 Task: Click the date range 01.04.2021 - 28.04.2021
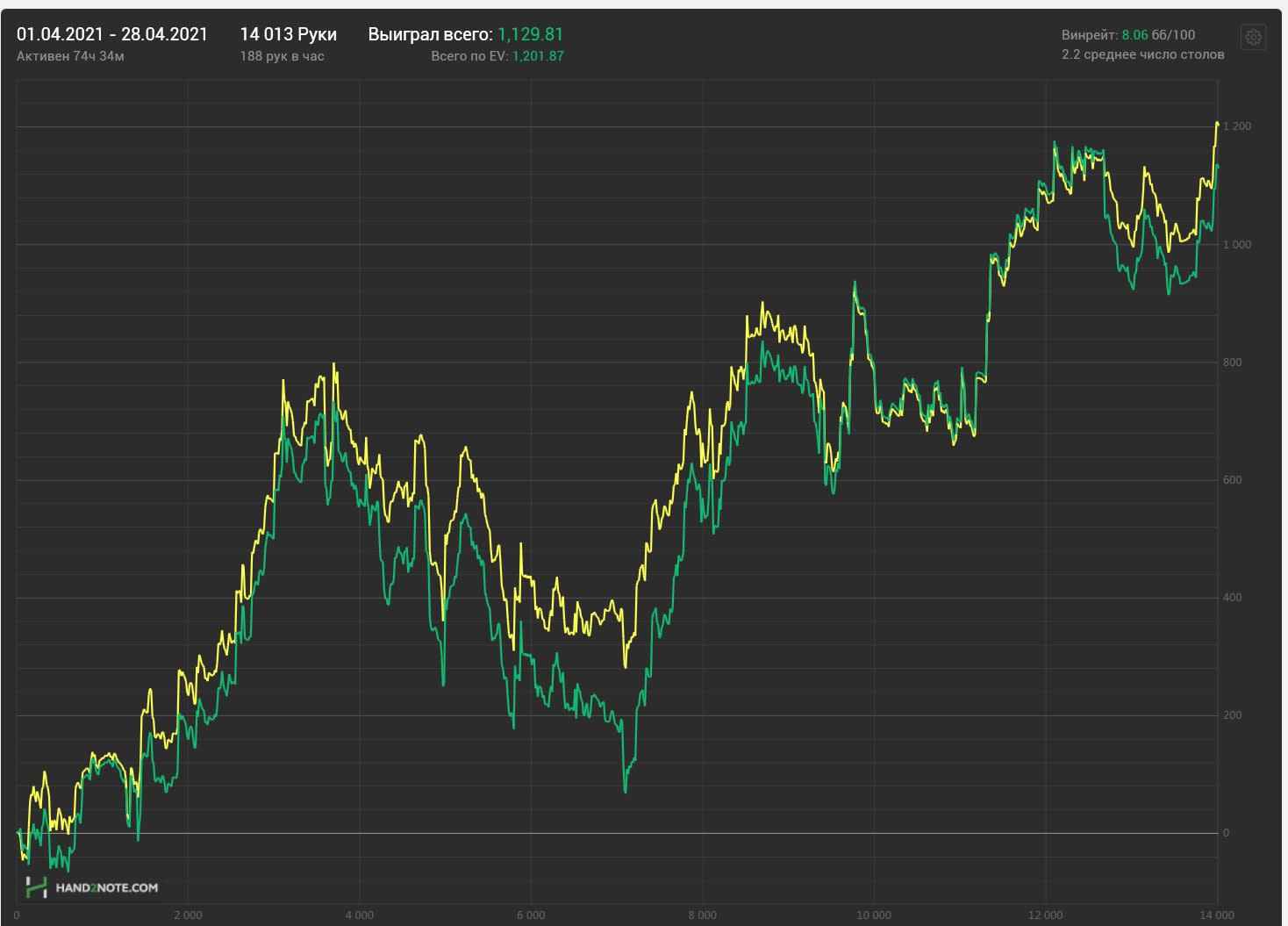(x=112, y=34)
